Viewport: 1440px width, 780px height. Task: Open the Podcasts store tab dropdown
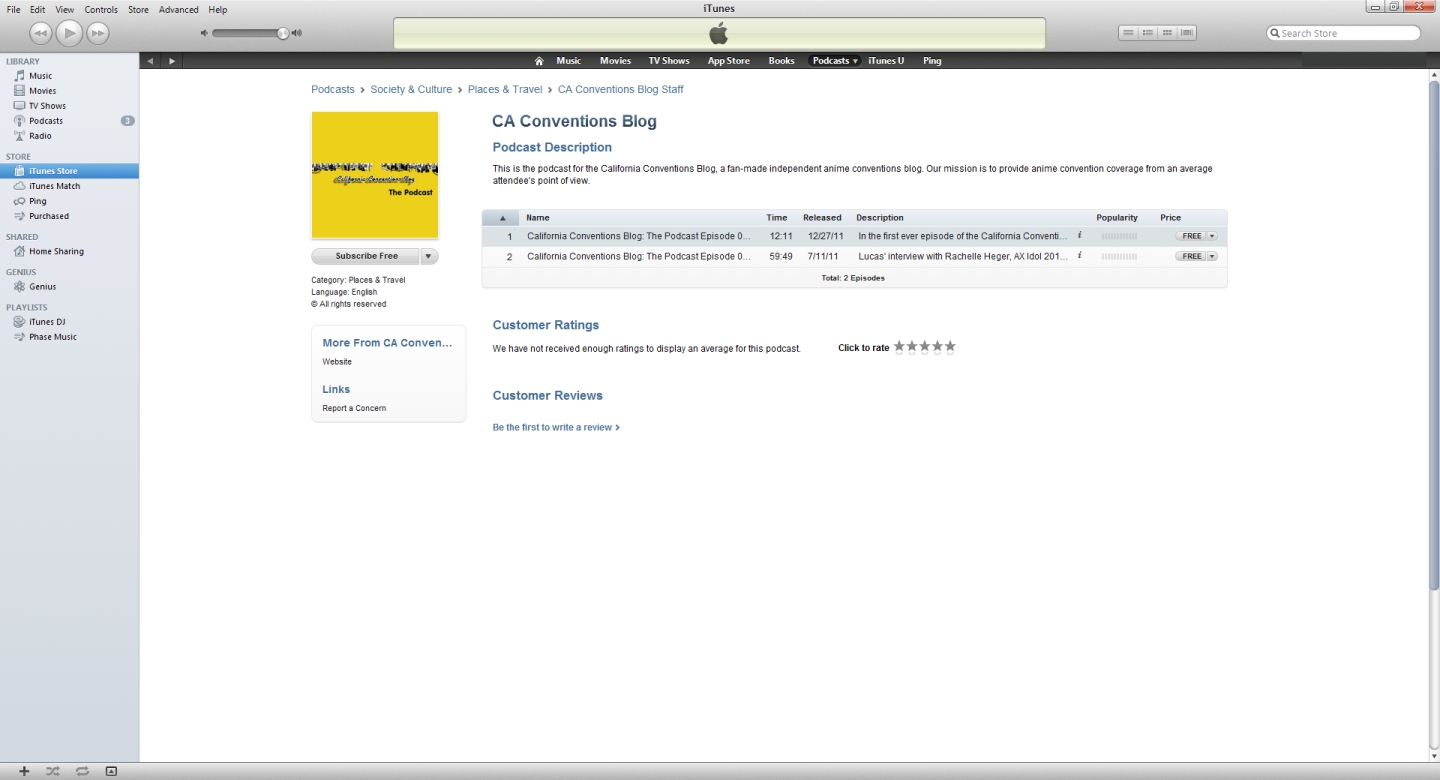tap(856, 61)
